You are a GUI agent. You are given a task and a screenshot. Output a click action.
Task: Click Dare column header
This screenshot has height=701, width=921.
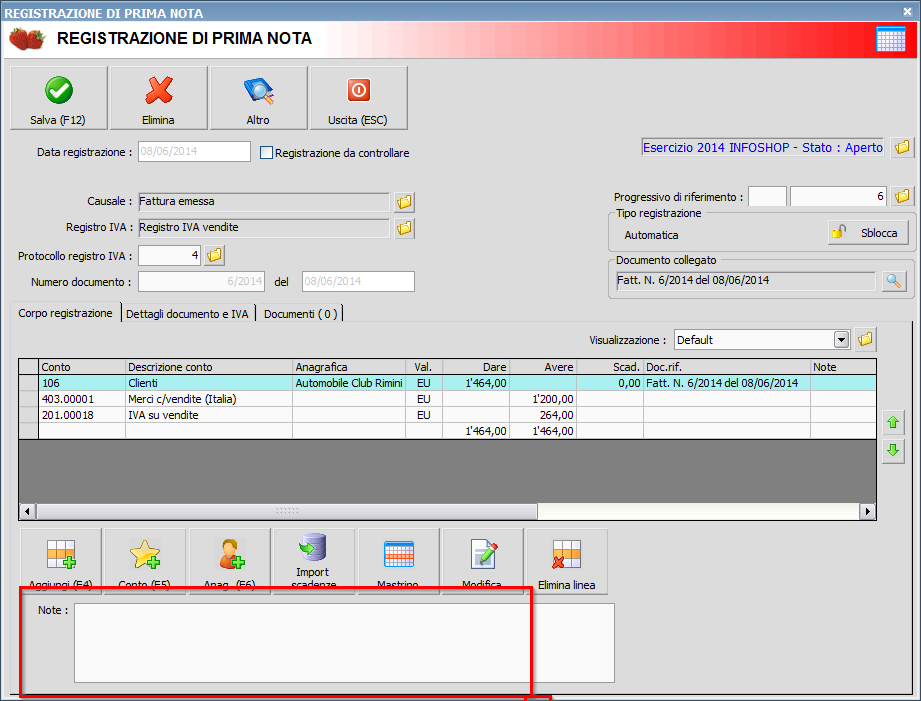tap(476, 367)
